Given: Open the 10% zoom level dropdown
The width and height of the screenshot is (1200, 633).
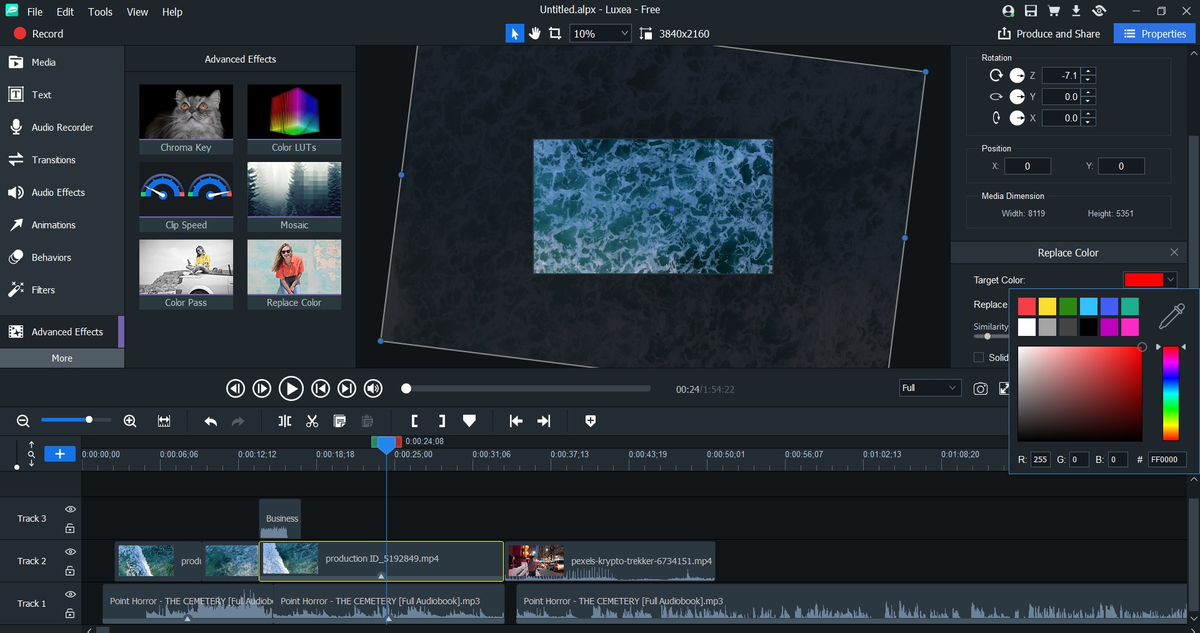Looking at the screenshot, I should (599, 33).
